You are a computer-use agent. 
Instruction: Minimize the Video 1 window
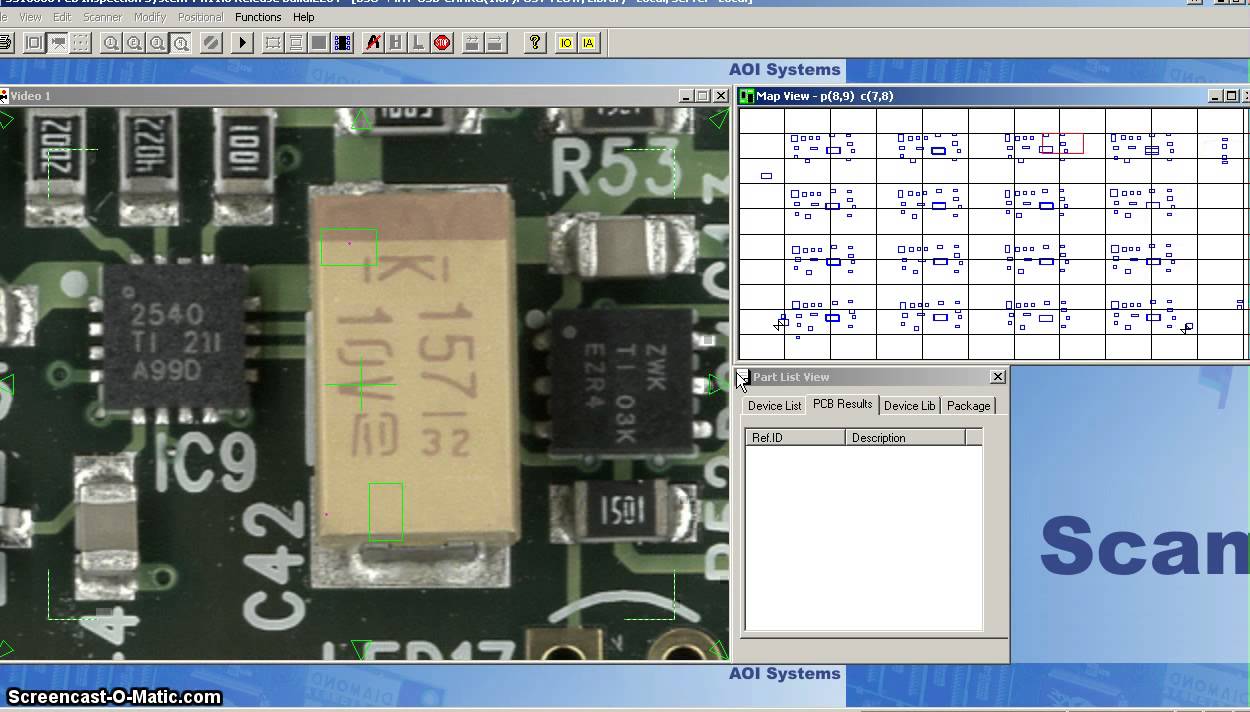[686, 96]
